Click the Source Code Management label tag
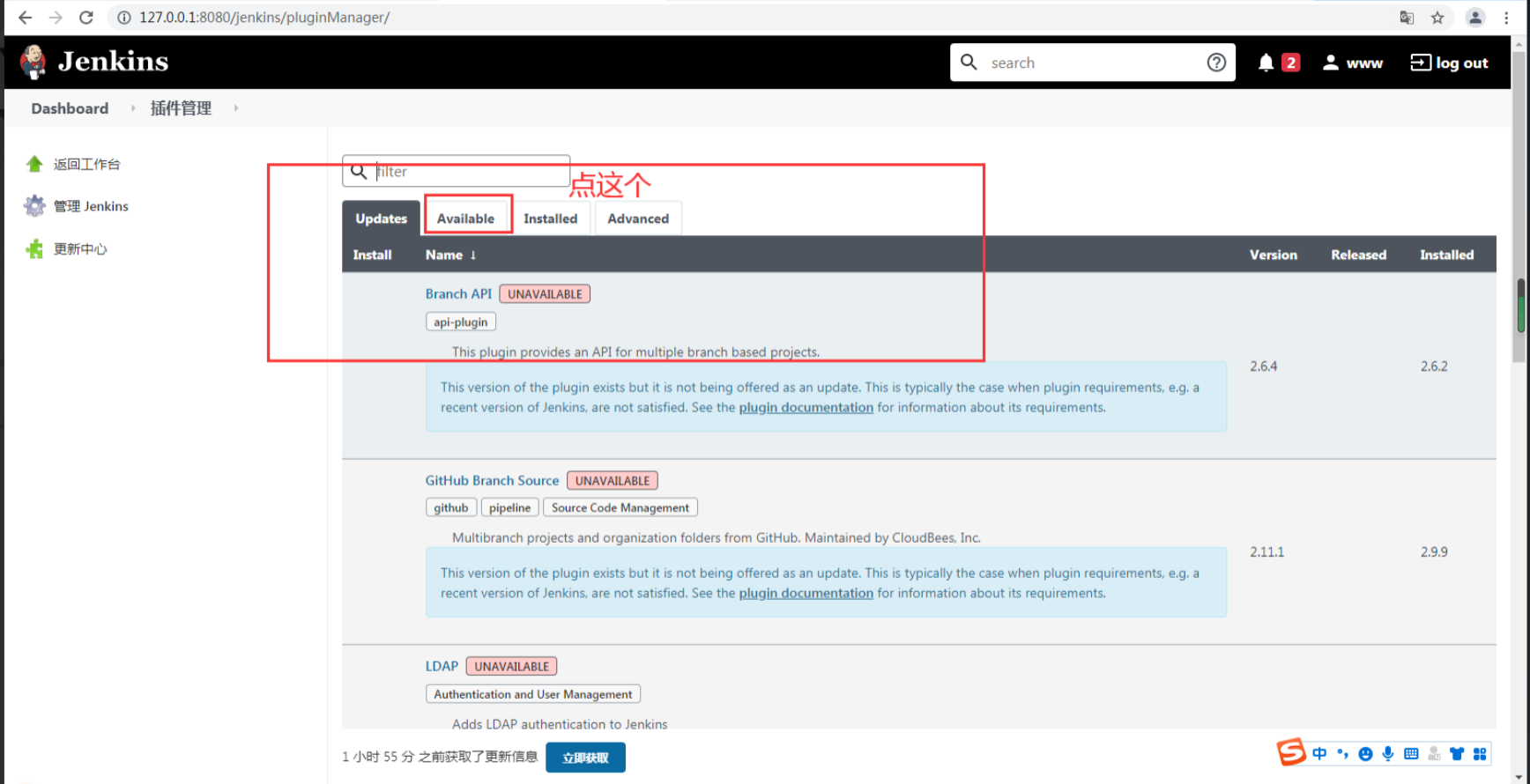The height and width of the screenshot is (784, 1530). point(620,507)
